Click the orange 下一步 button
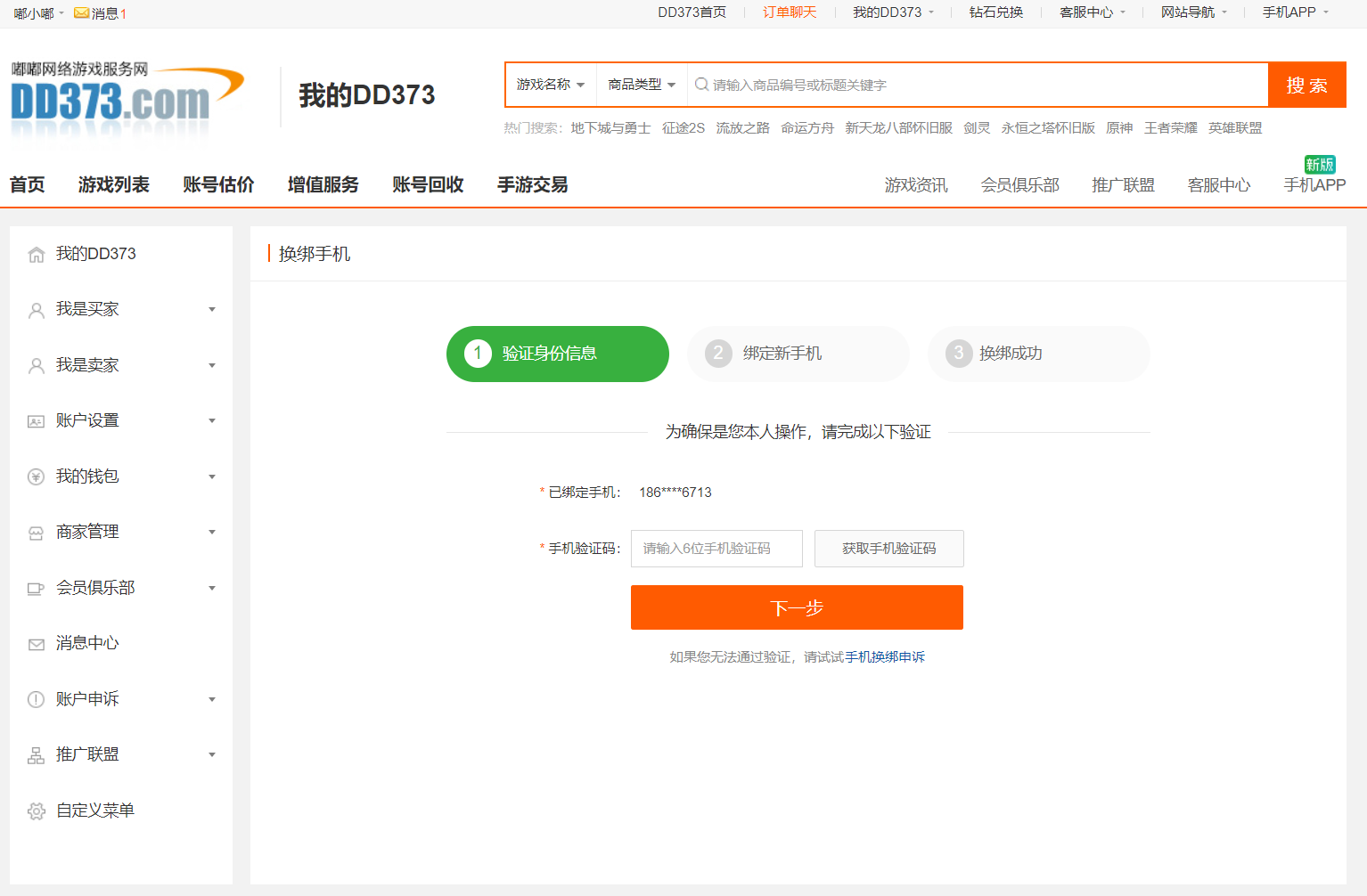 point(797,607)
